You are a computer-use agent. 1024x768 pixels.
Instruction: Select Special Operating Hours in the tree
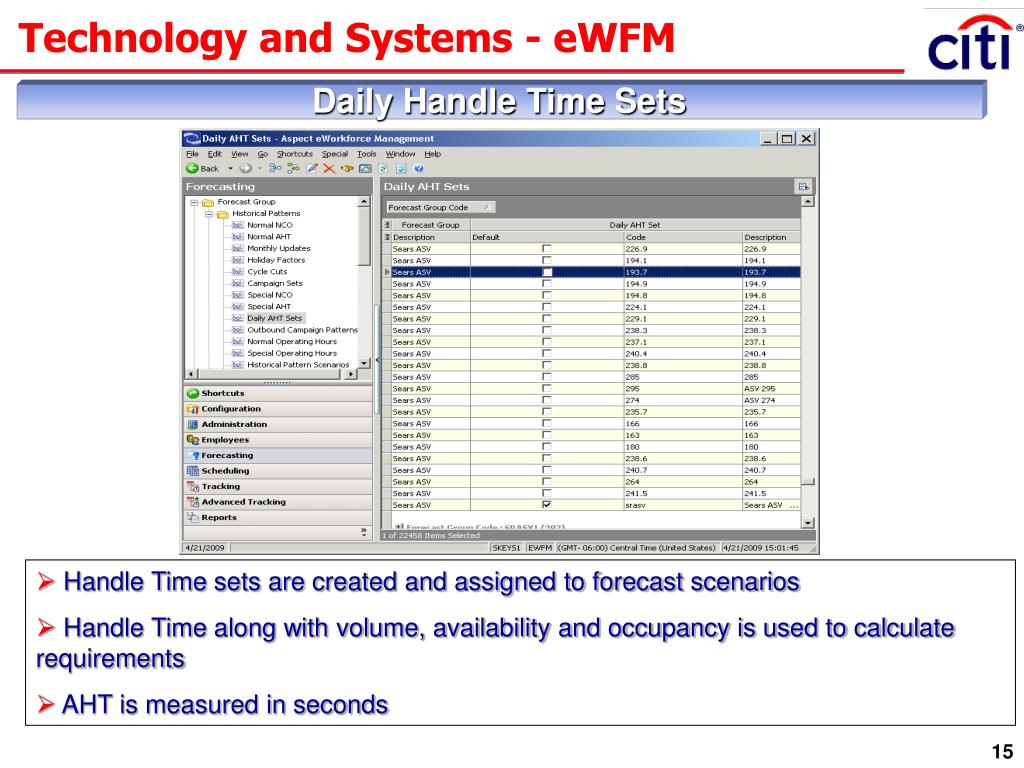tap(291, 353)
